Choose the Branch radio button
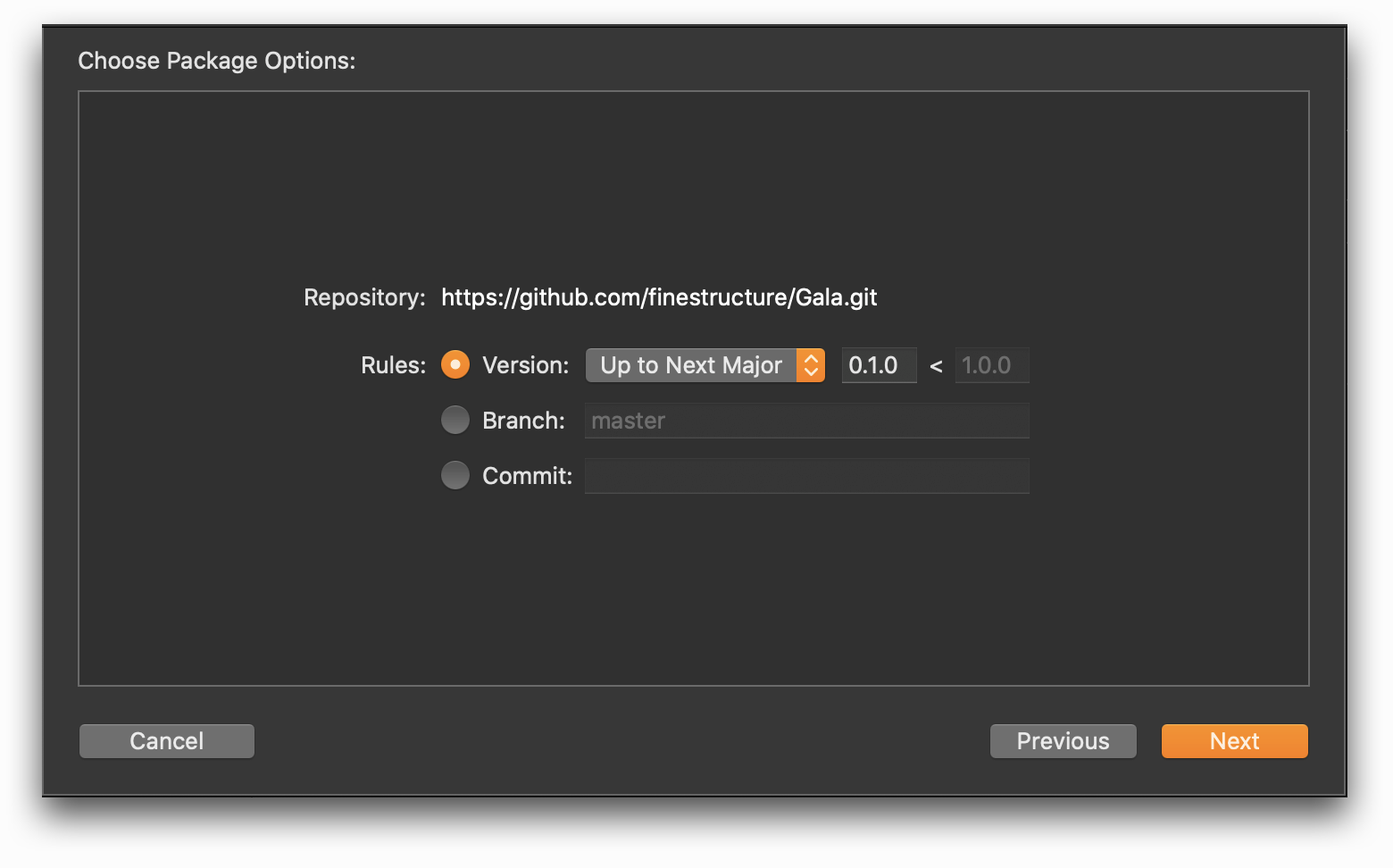This screenshot has height=868, width=1393. tap(455, 421)
